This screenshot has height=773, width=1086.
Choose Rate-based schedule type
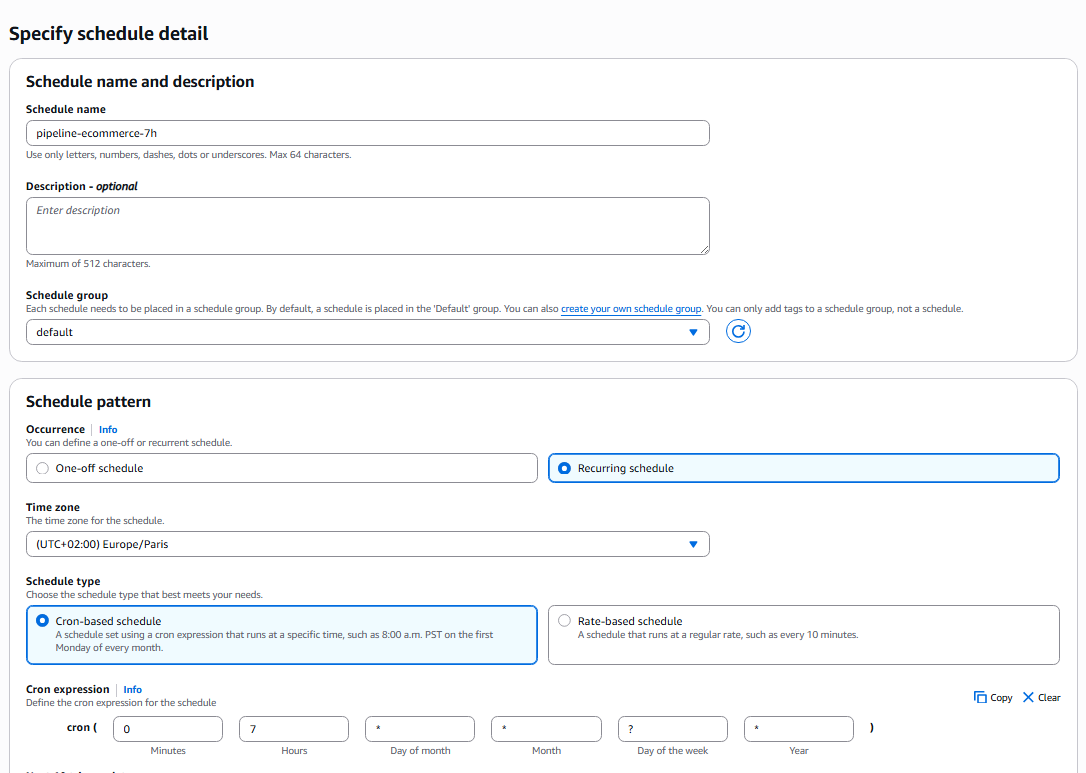coord(803,635)
